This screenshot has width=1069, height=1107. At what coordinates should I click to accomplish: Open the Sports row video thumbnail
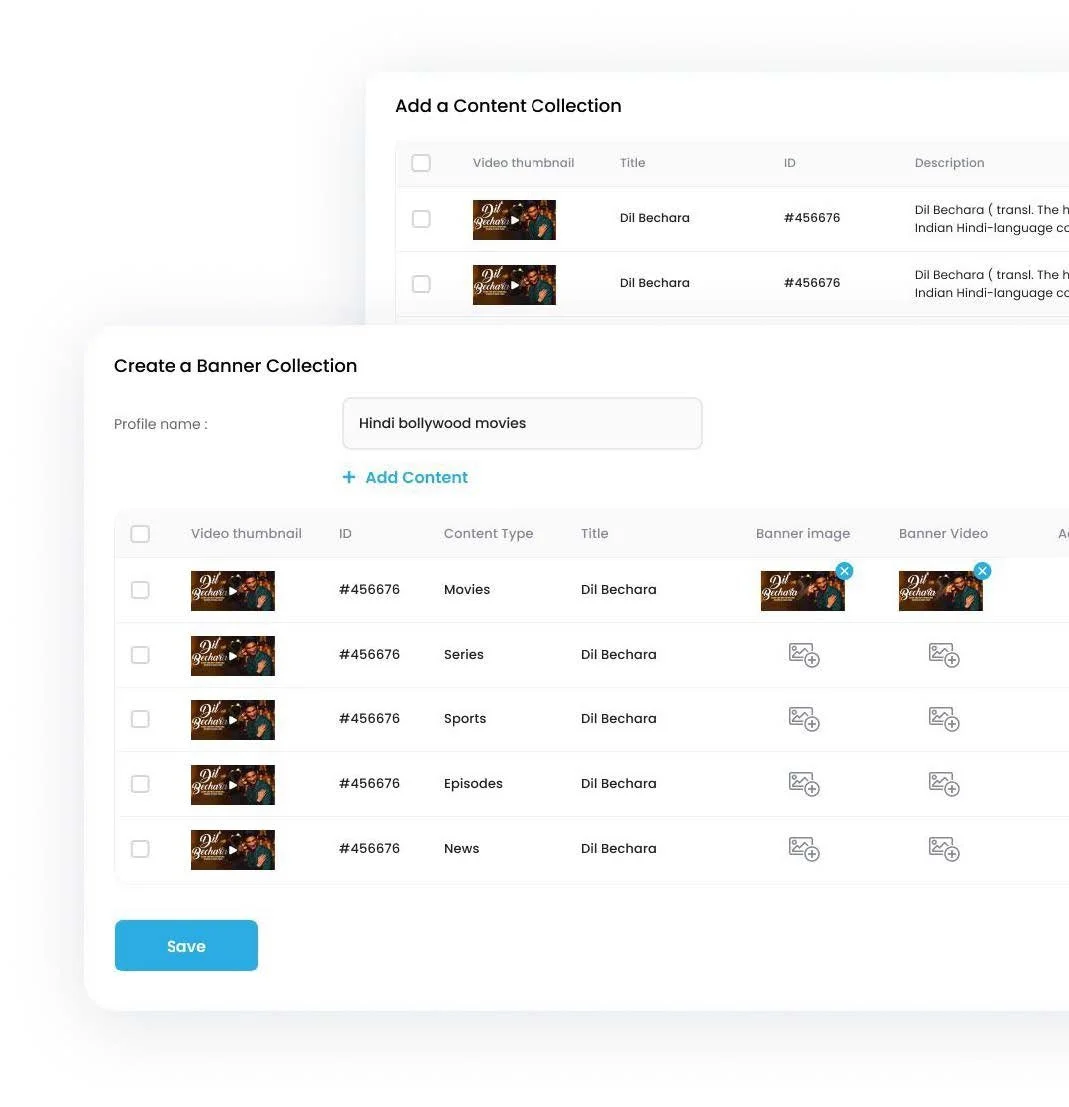click(x=232, y=720)
